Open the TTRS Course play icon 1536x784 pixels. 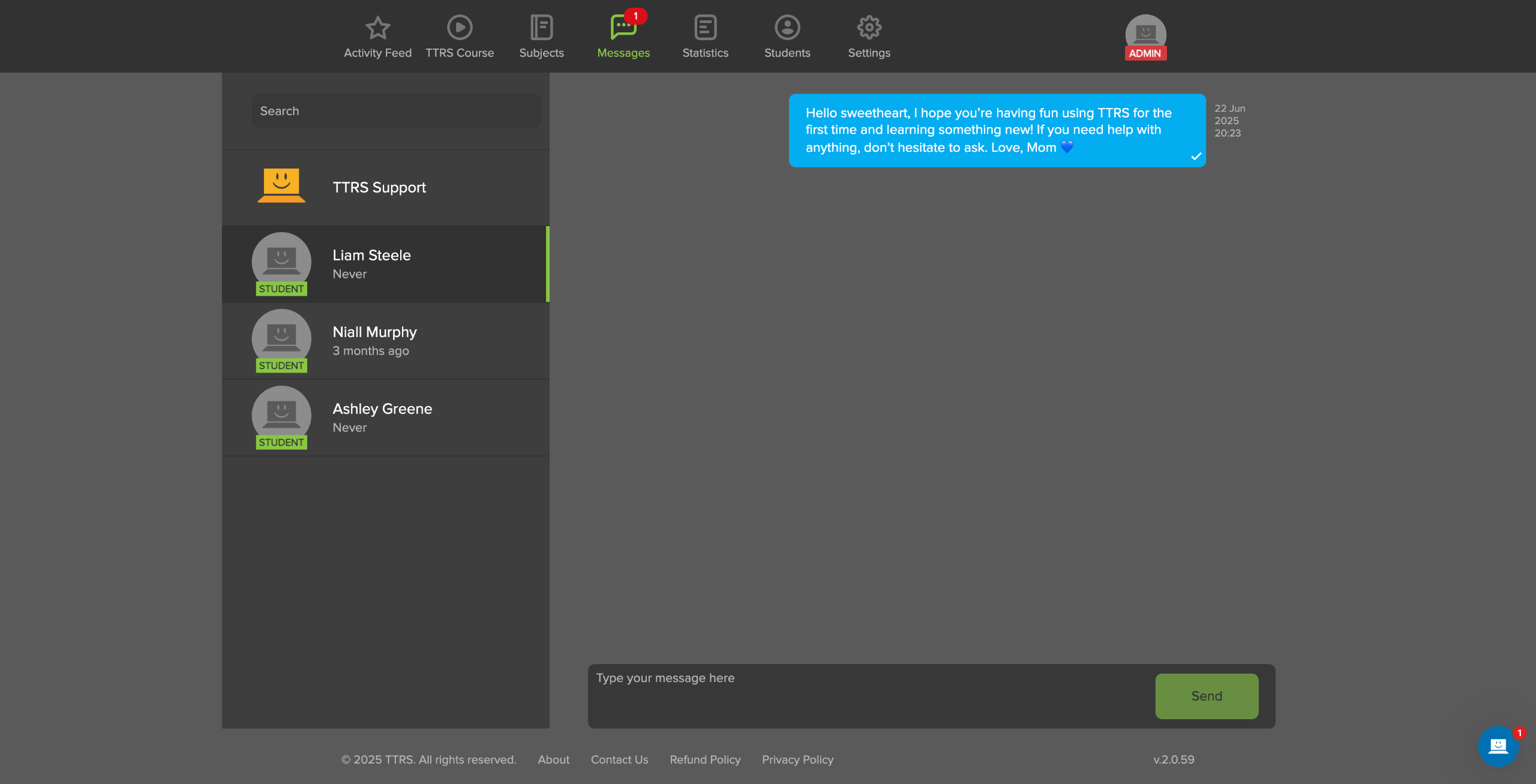460,28
